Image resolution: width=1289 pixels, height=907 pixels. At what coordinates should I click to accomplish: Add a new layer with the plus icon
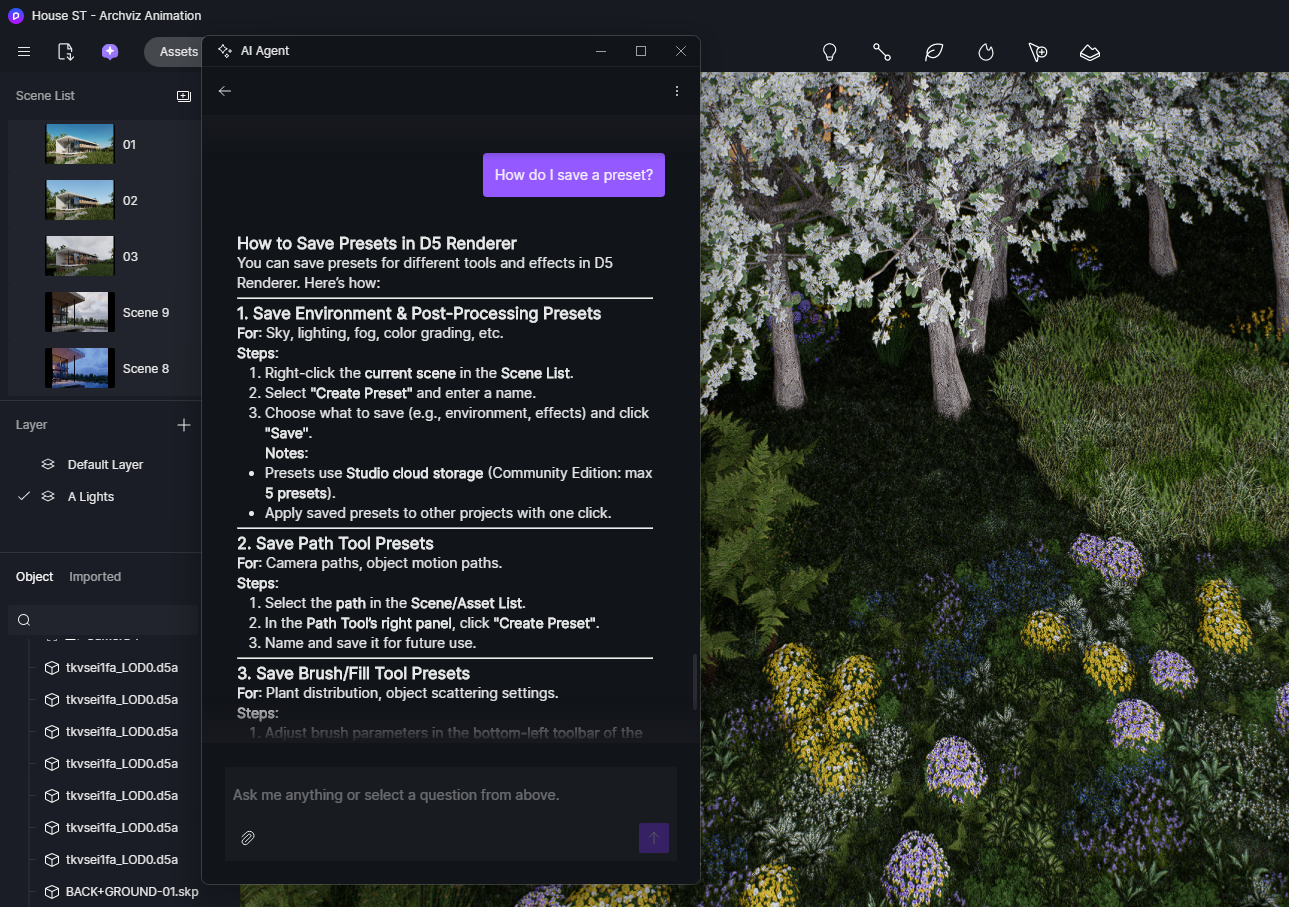coord(184,425)
